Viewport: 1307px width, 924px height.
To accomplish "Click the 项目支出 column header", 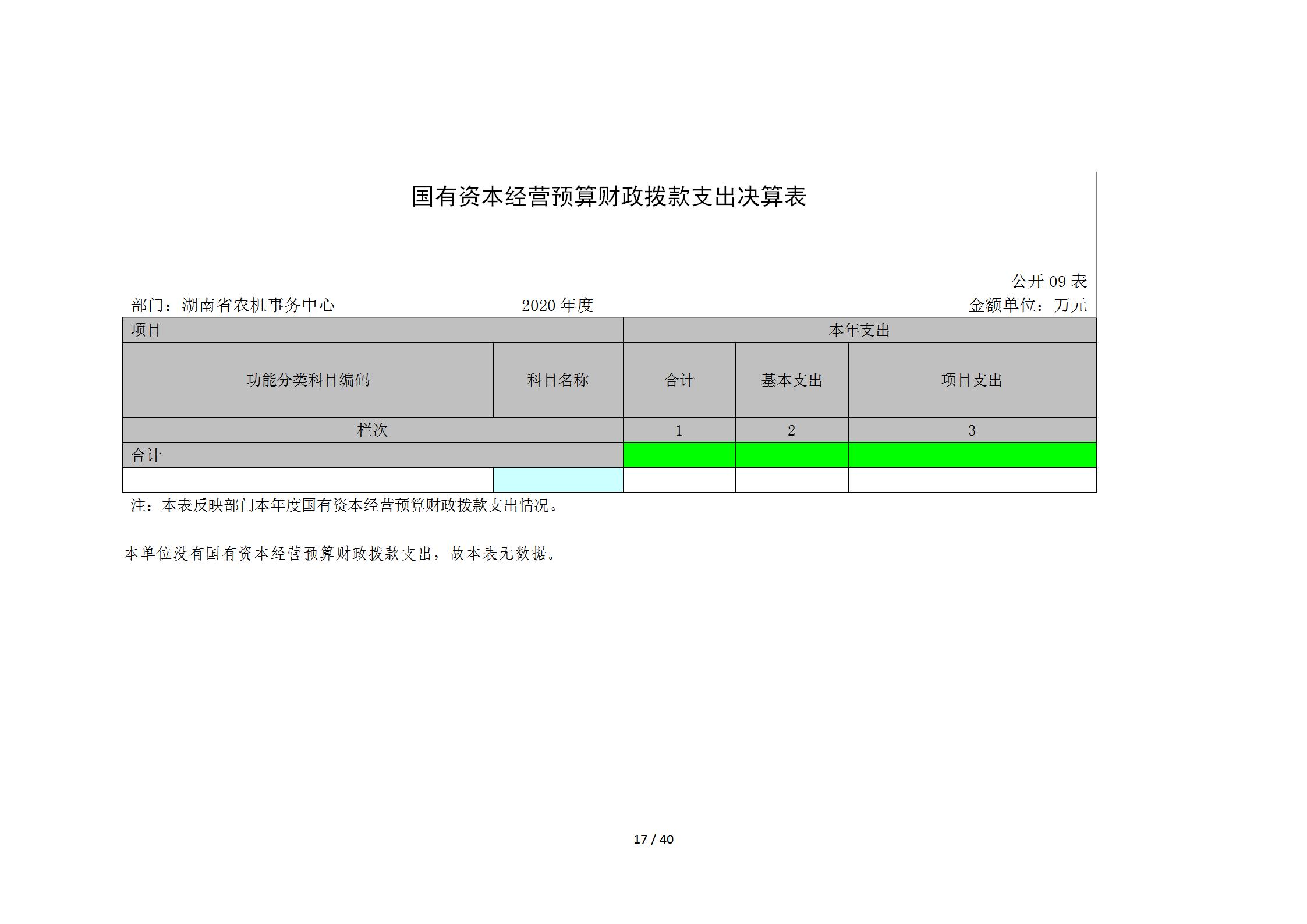I will [972, 380].
